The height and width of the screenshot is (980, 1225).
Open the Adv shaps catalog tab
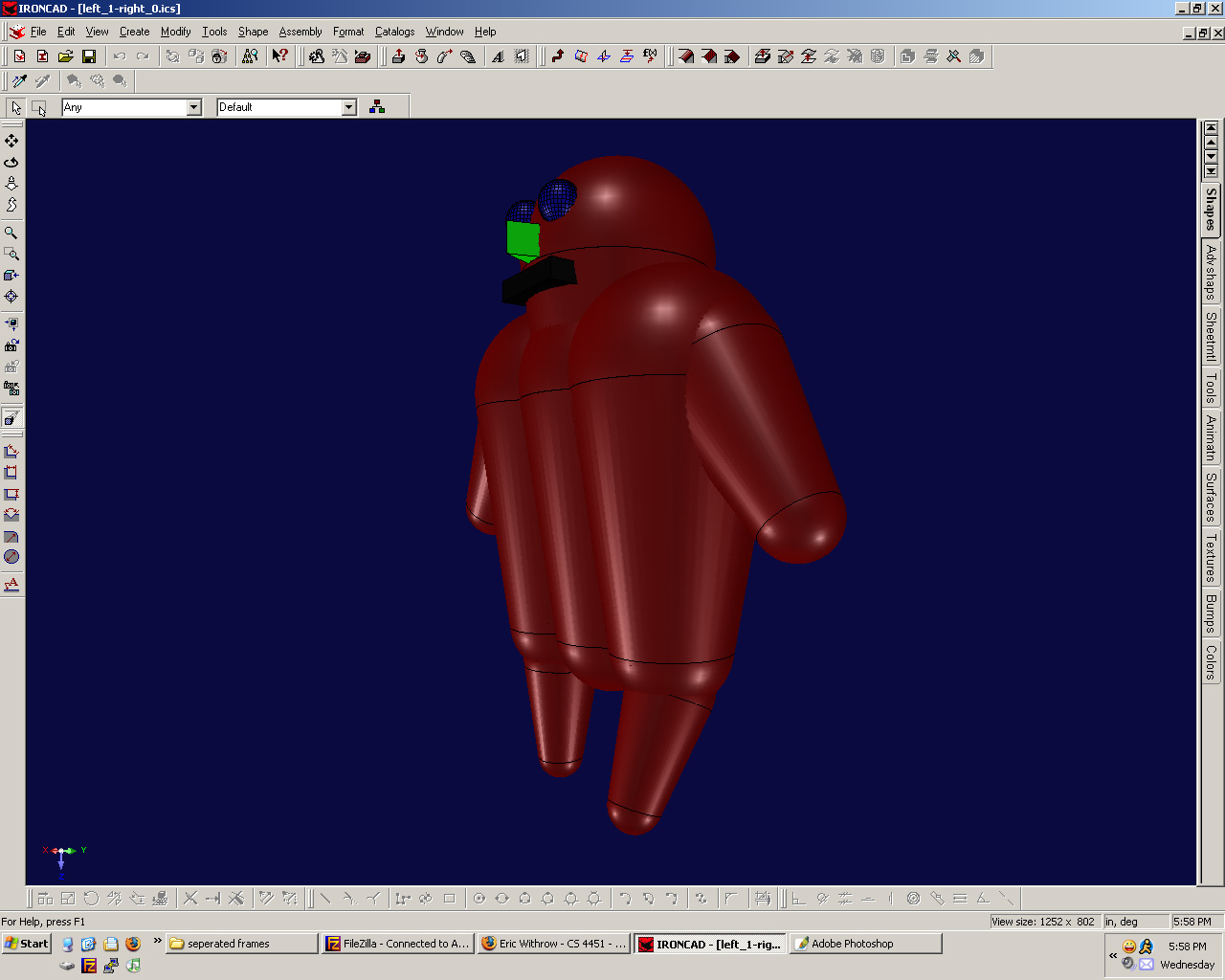1211,273
